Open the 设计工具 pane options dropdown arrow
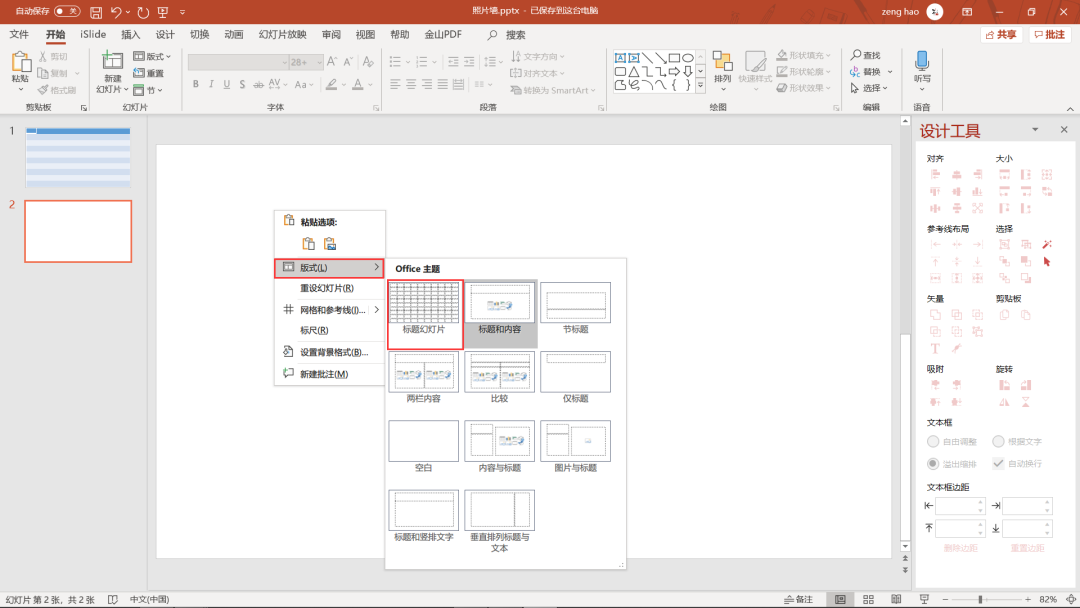Viewport: 1080px width, 608px height. click(1036, 130)
